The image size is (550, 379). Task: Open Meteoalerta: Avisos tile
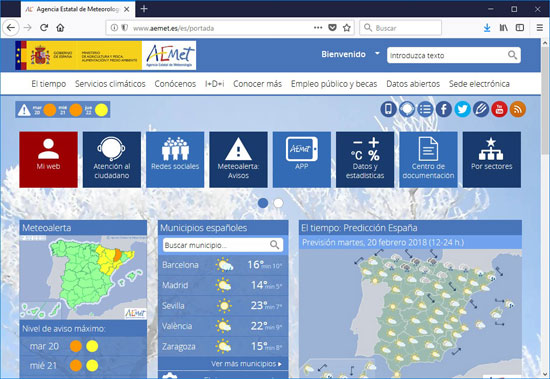(238, 160)
